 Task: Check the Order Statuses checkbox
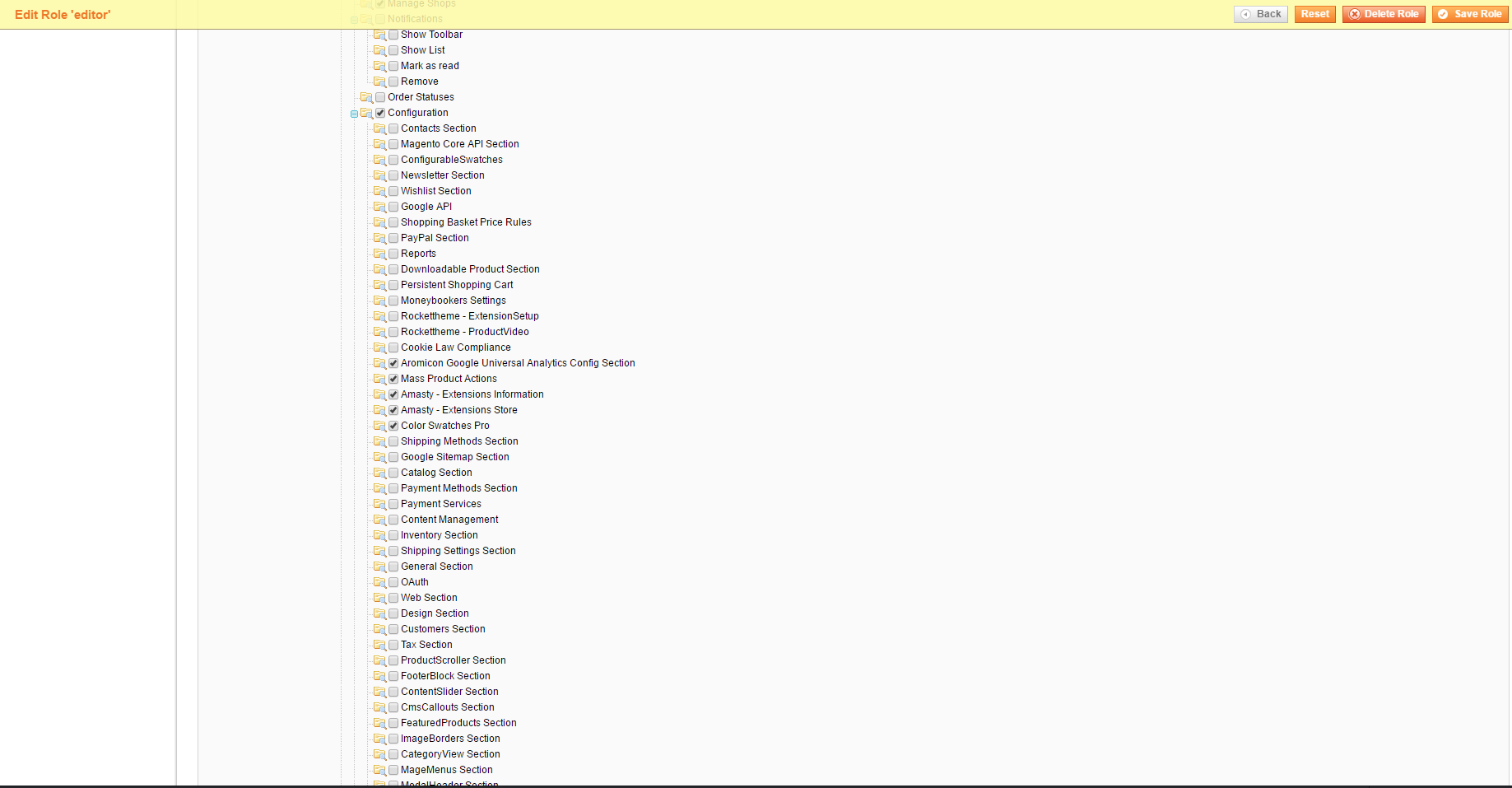point(380,97)
